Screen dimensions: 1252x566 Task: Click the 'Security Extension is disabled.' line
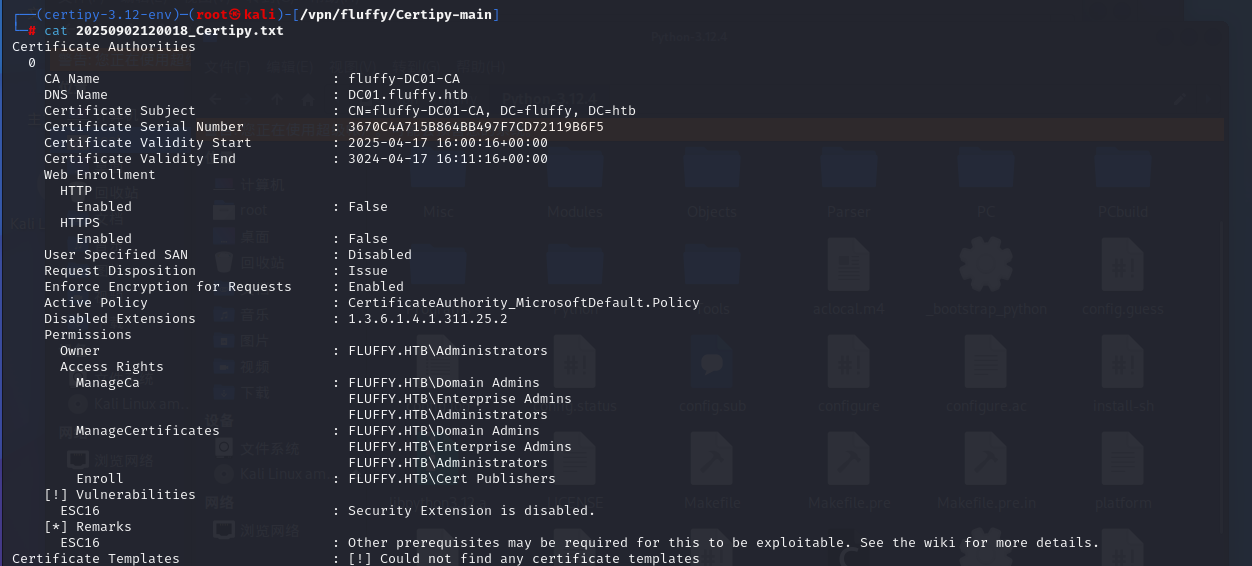click(x=471, y=511)
